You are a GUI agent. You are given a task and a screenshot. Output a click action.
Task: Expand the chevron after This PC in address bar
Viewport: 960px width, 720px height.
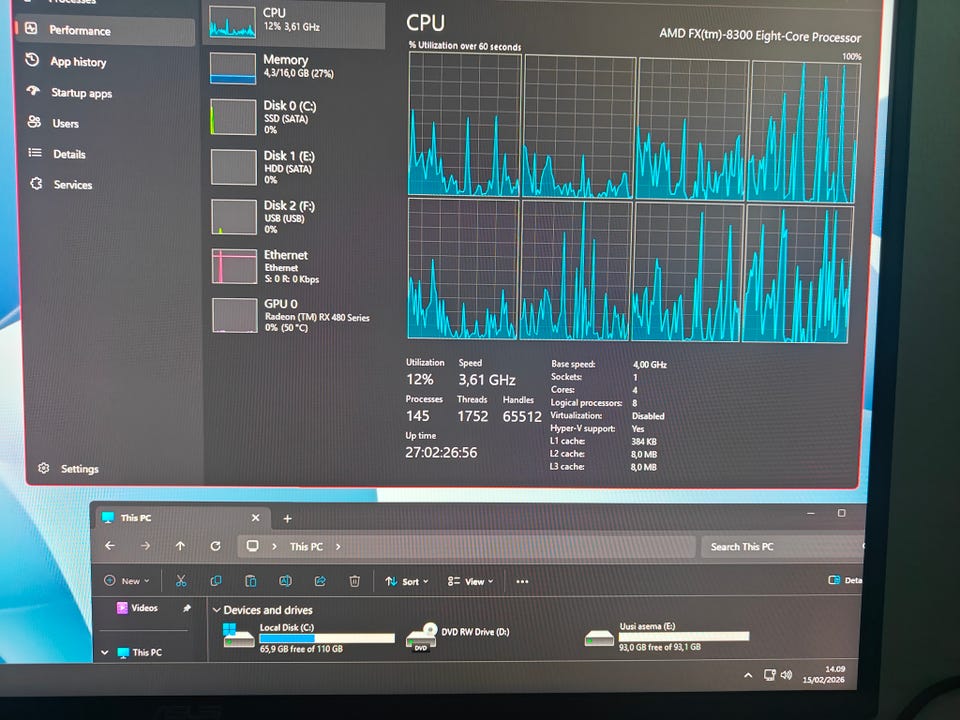pos(338,546)
